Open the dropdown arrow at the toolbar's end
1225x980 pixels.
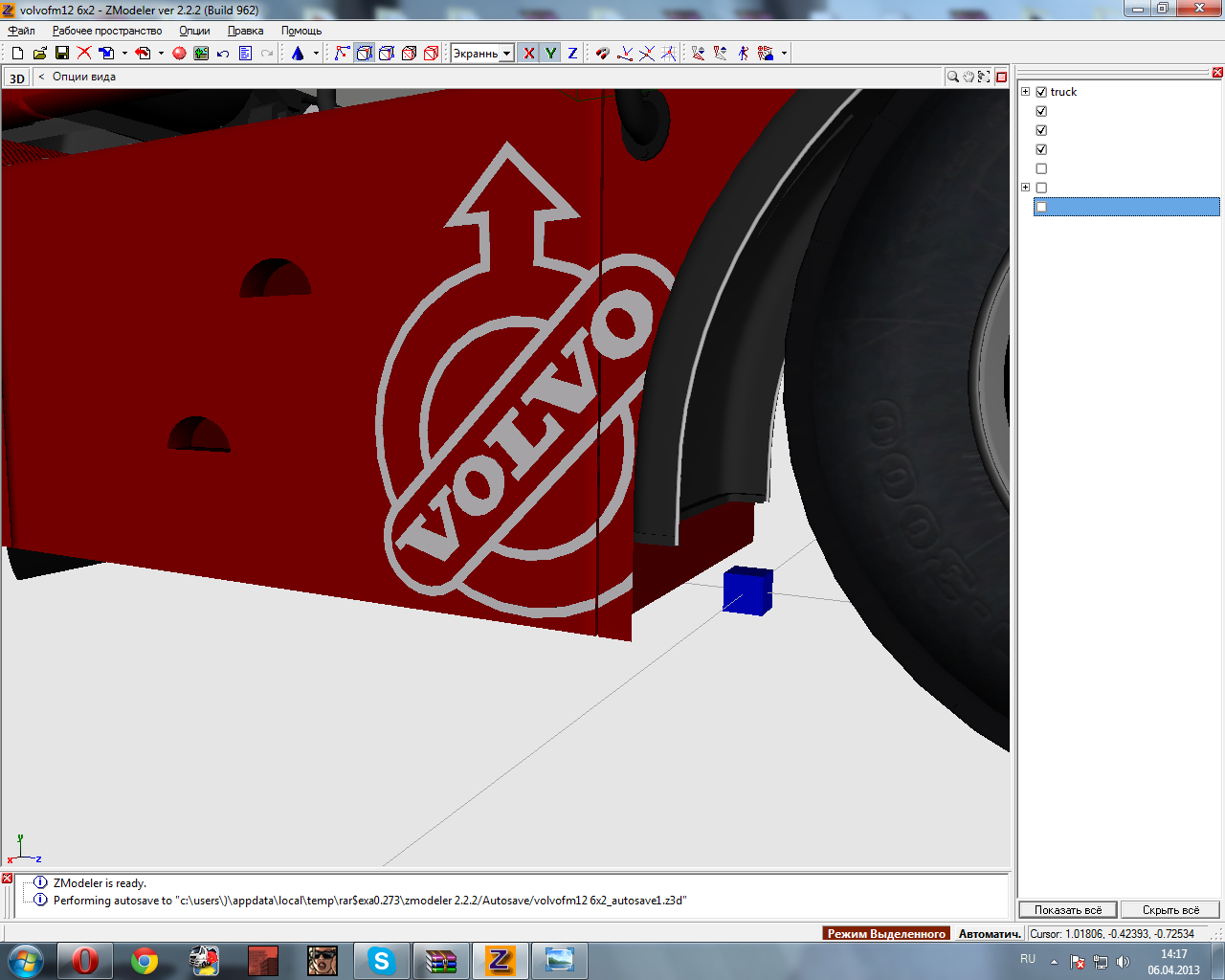(784, 54)
